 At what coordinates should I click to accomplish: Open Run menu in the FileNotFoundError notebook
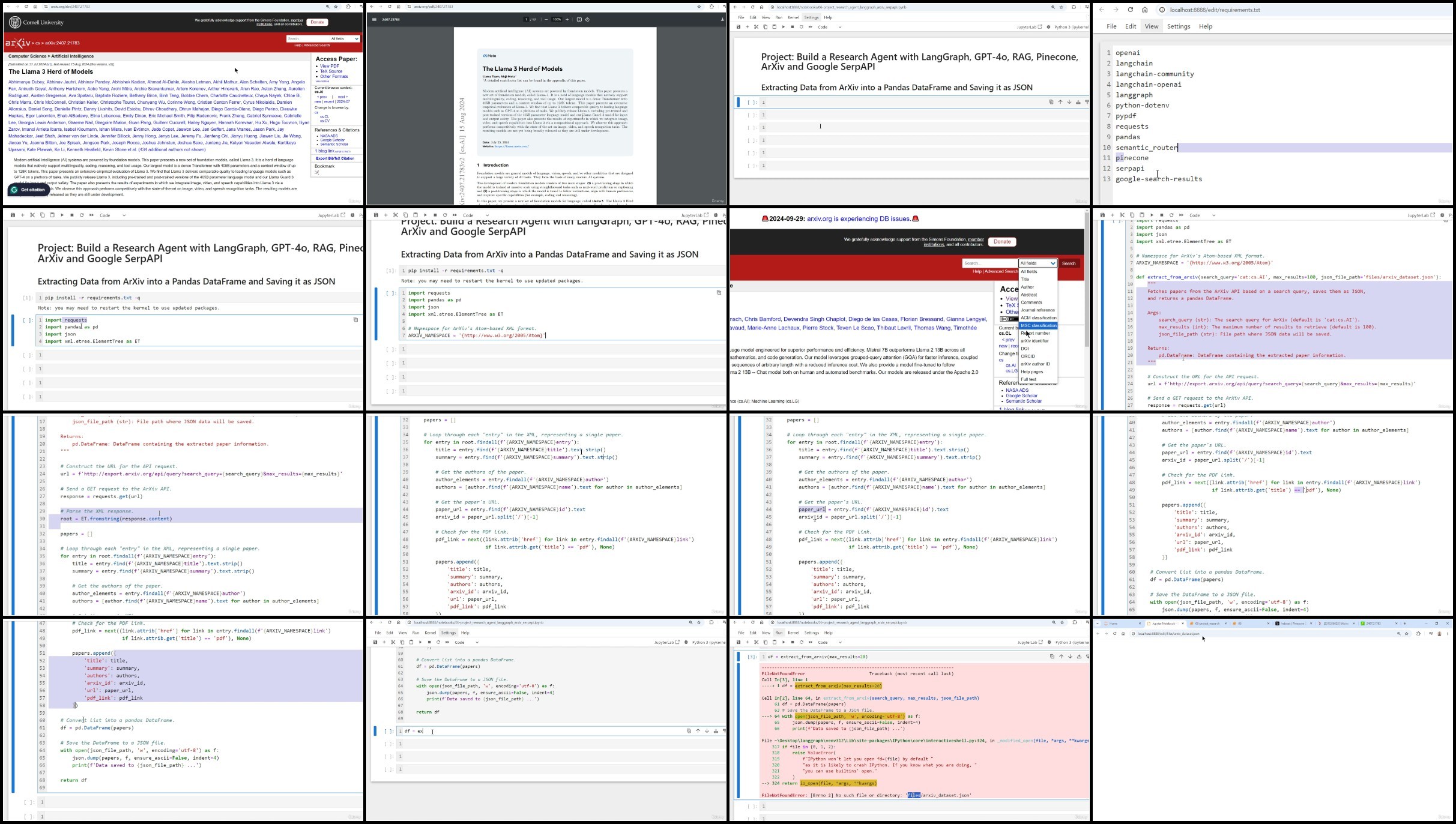click(x=779, y=633)
